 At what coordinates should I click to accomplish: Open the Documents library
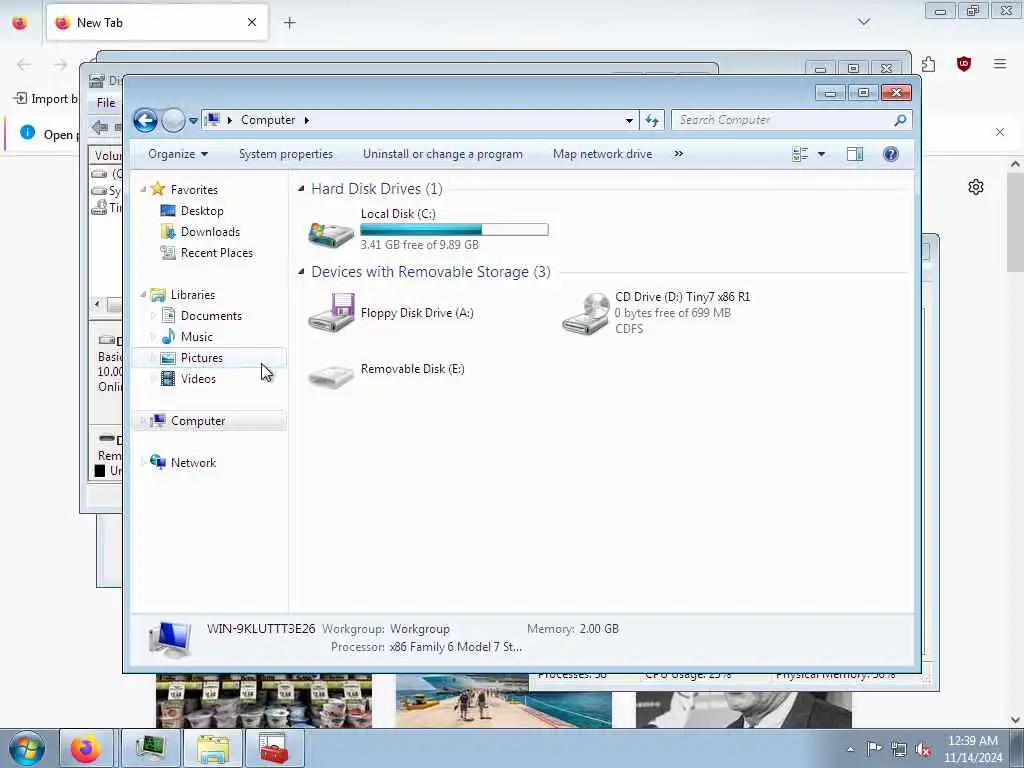click(211, 315)
